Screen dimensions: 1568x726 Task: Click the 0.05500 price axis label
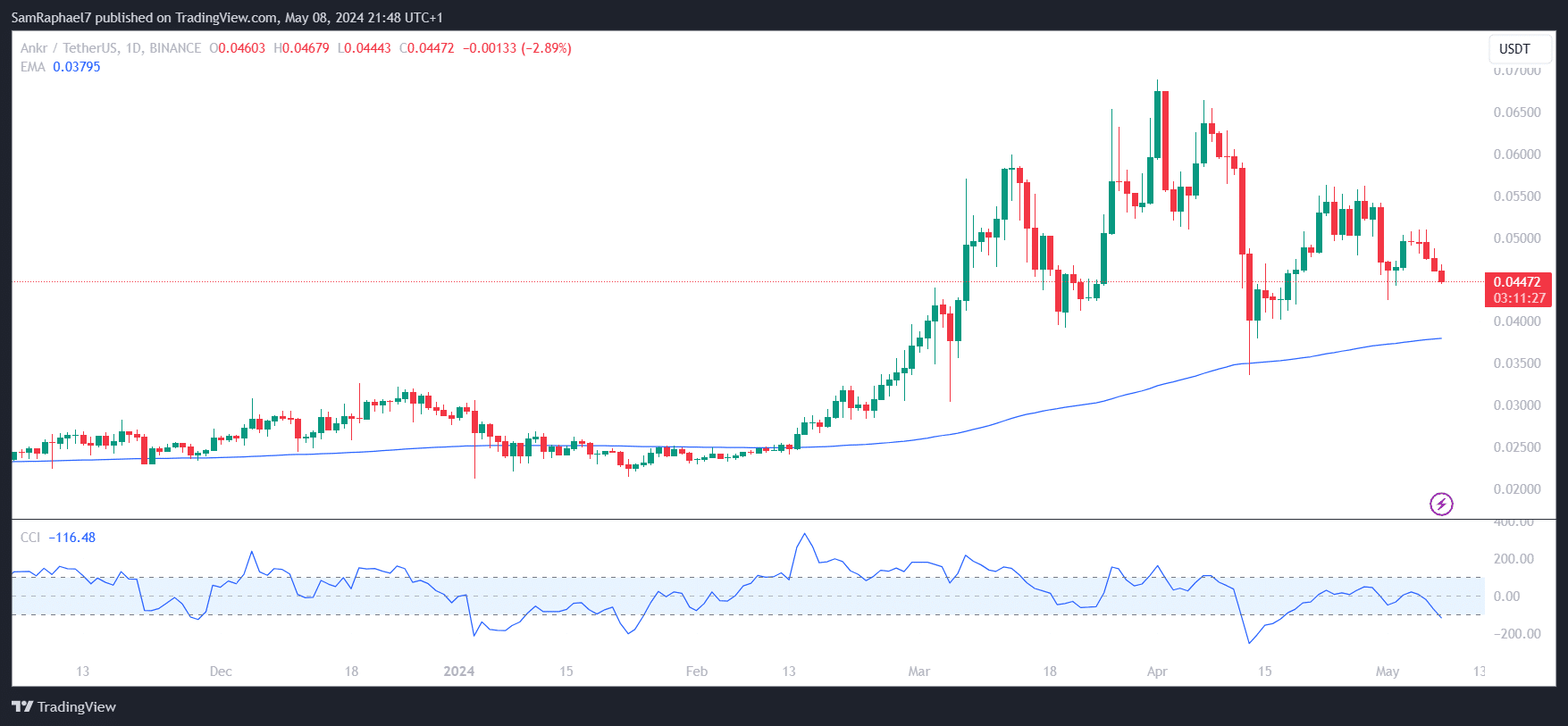pos(1517,196)
